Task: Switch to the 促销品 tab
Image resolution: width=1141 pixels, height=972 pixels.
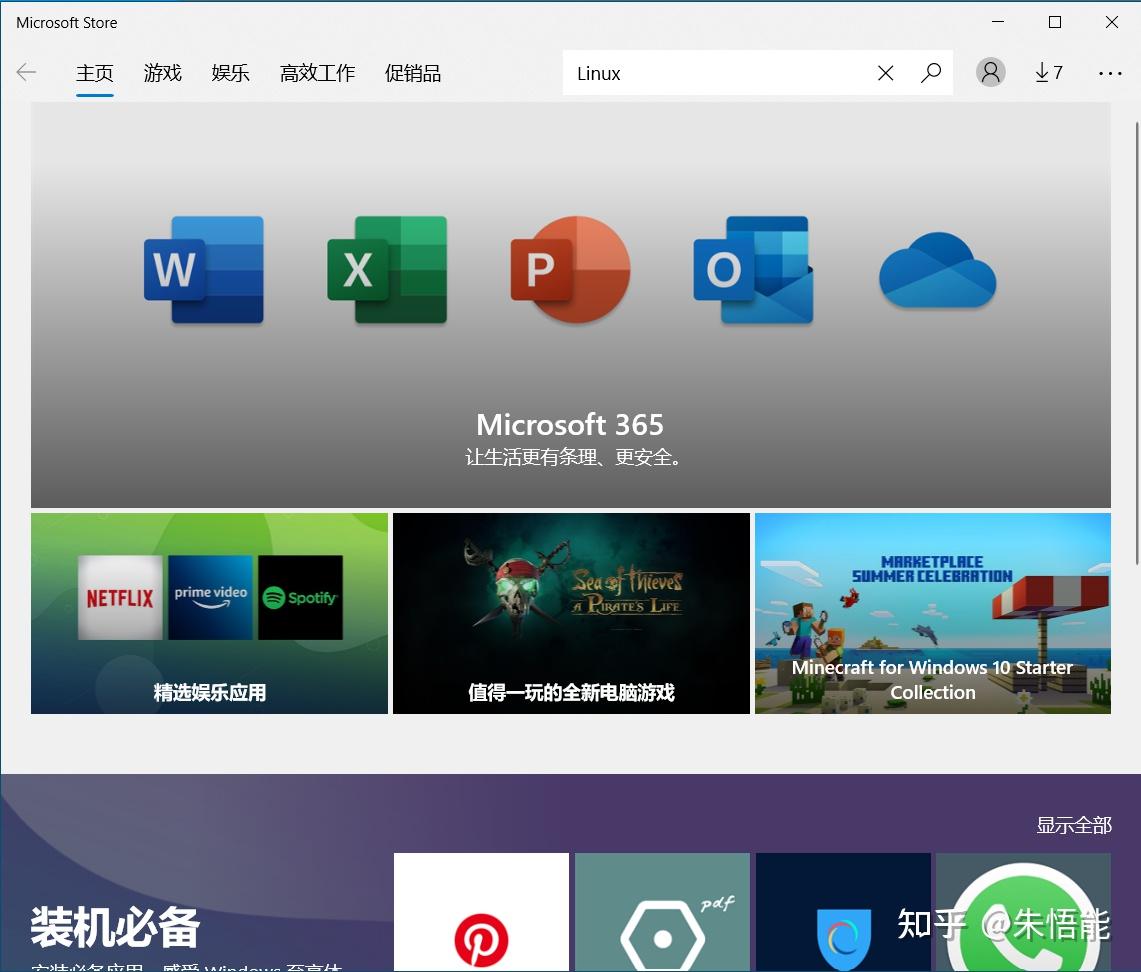Action: (413, 73)
